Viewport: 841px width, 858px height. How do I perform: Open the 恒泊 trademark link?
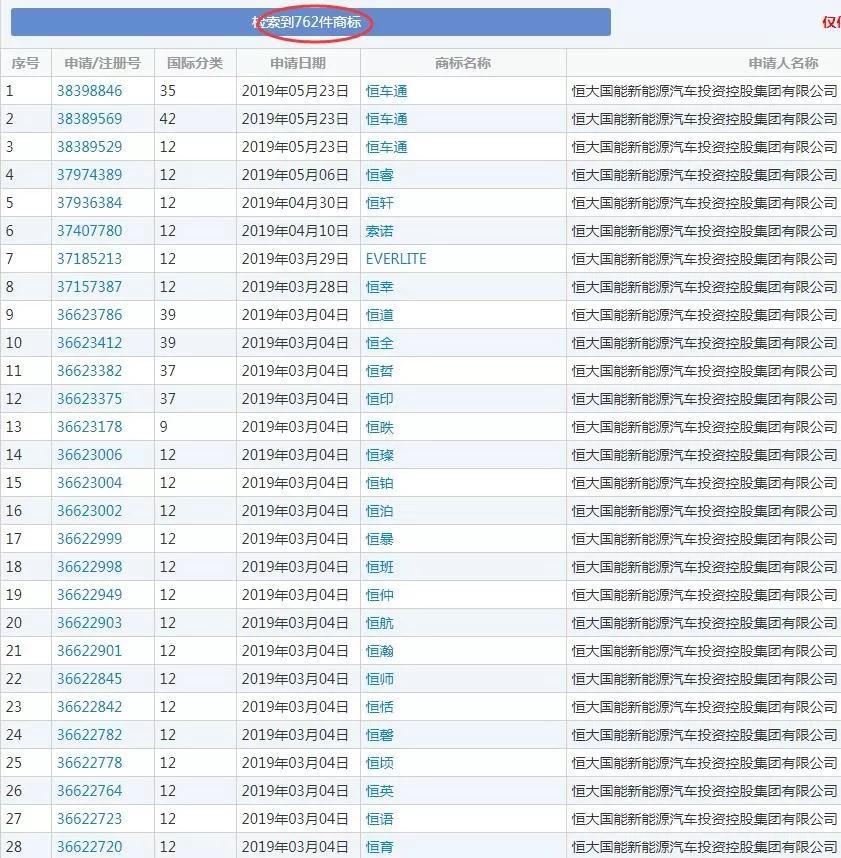pos(379,511)
